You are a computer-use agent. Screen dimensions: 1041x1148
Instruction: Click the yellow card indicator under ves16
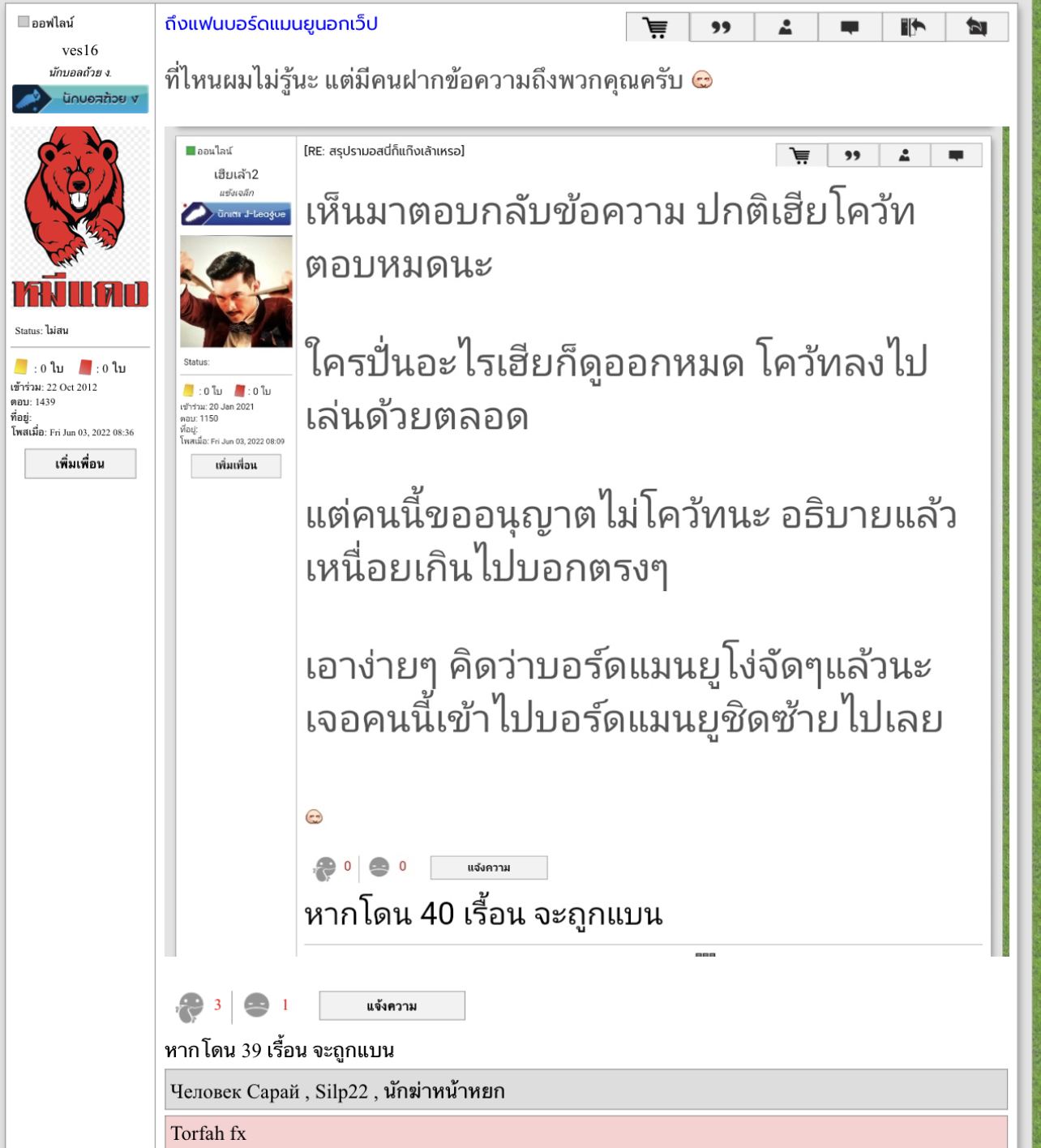pos(21,366)
